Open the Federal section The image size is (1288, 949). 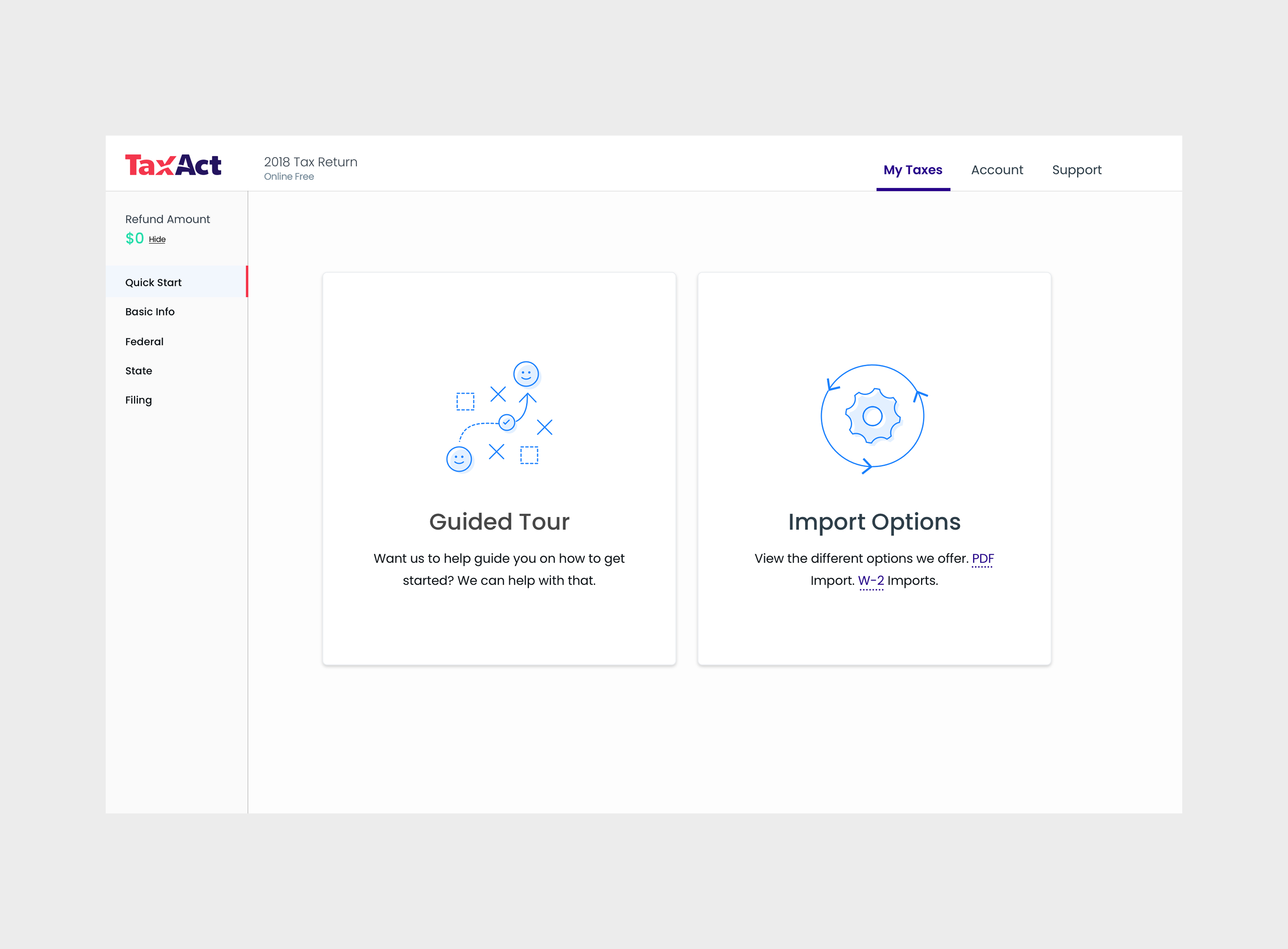point(144,342)
